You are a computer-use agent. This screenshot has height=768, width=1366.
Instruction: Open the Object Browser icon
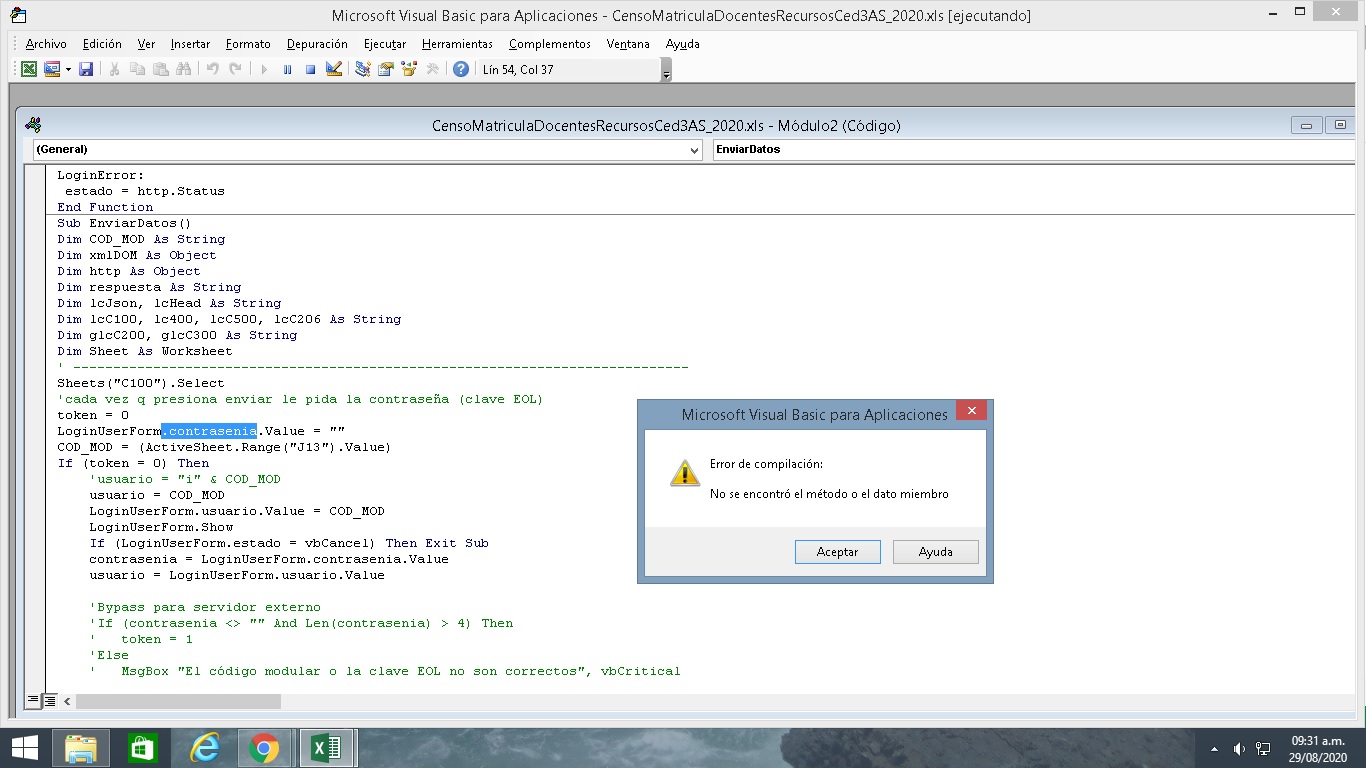(408, 69)
